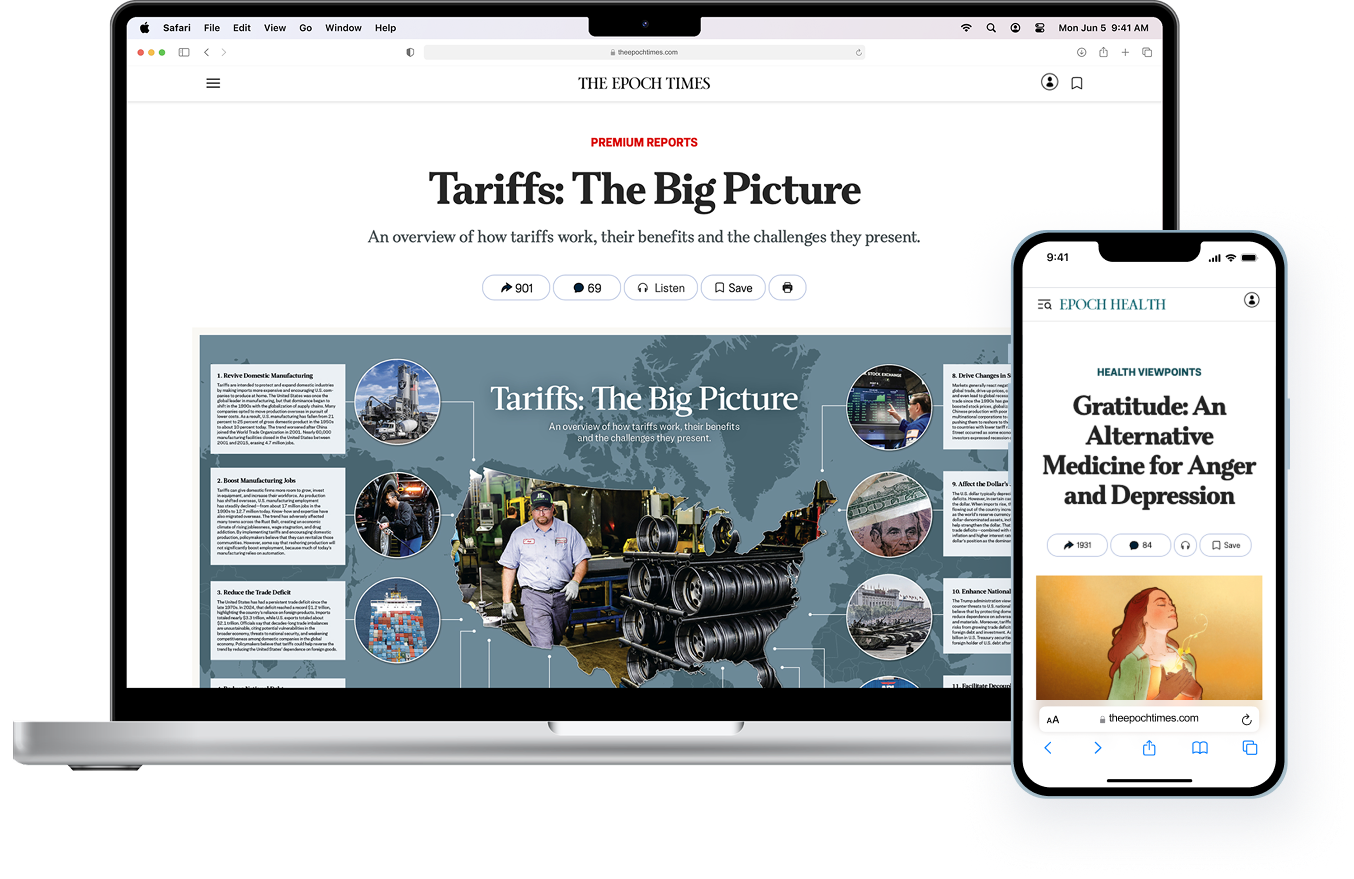Tap the share icon in the phone's bottom bar
The image size is (1354, 879).
1149,748
